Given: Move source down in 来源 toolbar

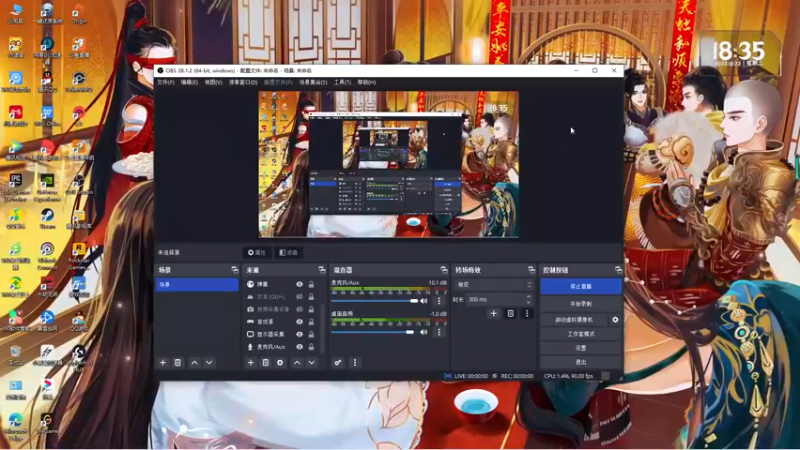Looking at the screenshot, I should click(x=312, y=363).
